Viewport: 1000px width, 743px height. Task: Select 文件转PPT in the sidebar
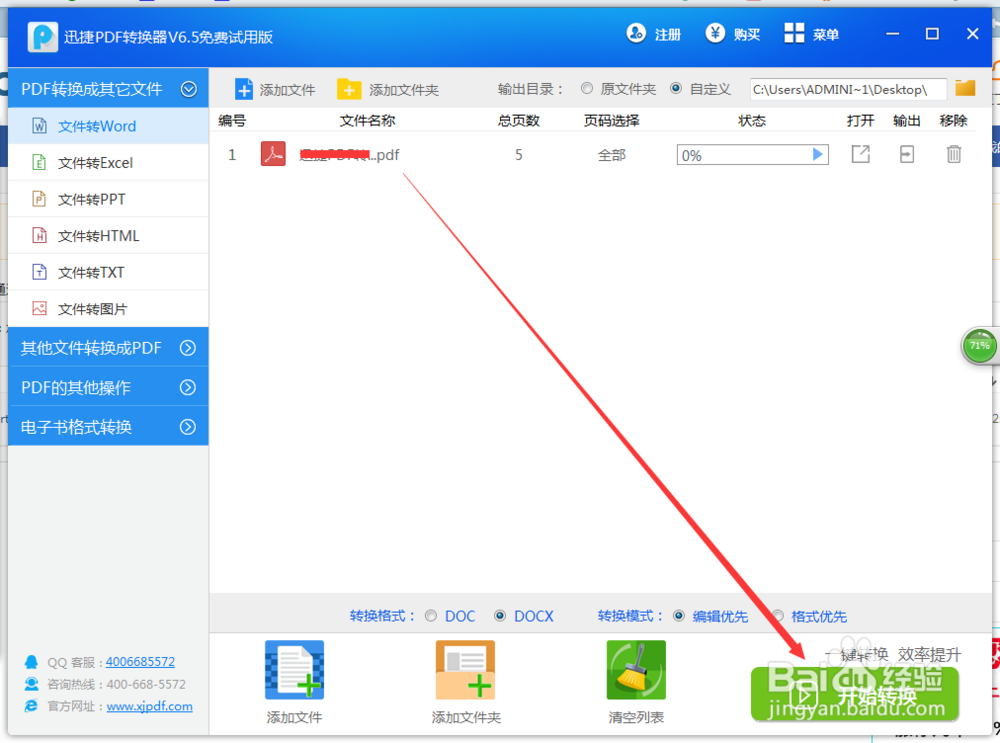click(x=108, y=199)
